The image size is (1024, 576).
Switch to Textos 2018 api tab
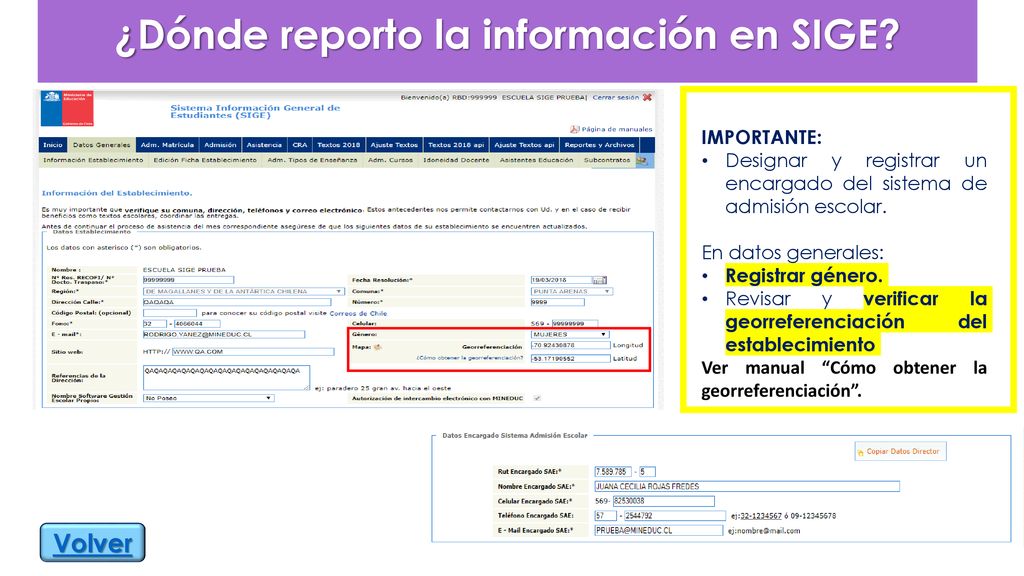pos(456,145)
